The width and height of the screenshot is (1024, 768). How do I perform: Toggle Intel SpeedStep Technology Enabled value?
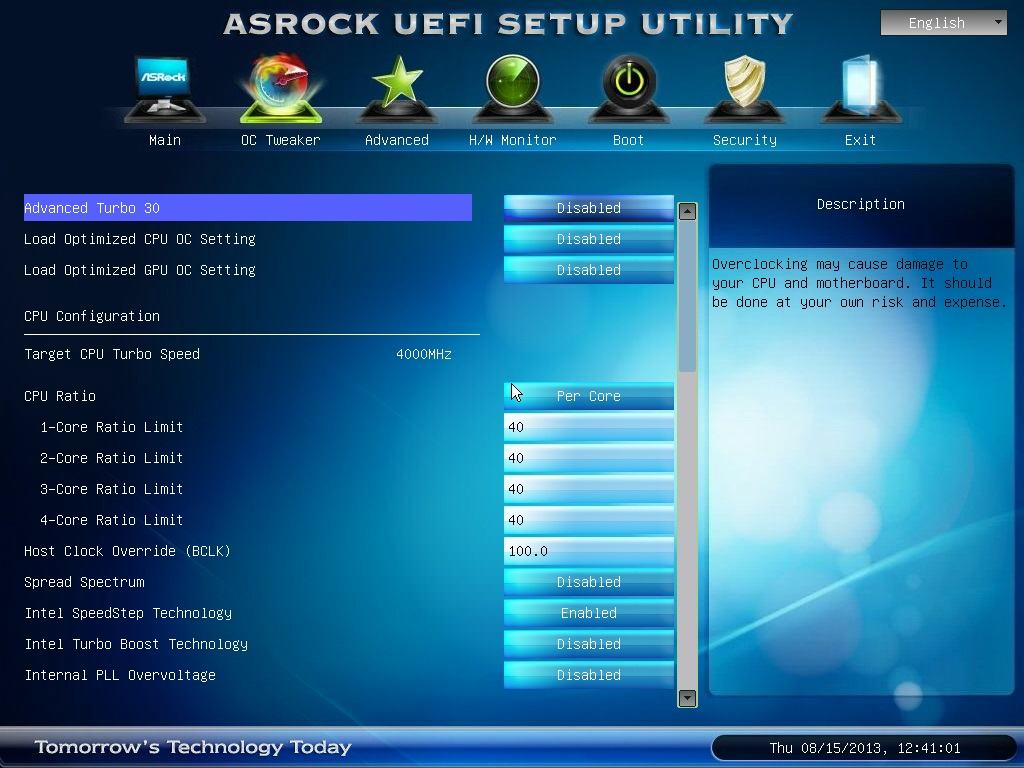tap(588, 613)
